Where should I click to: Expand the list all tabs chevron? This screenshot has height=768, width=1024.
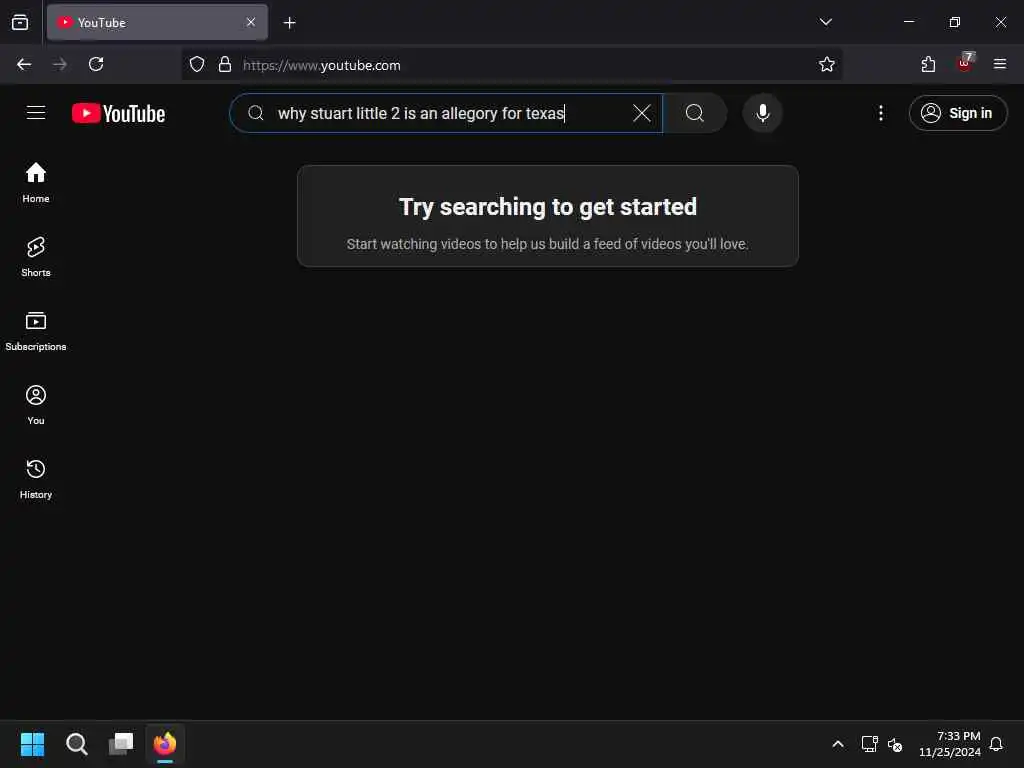coord(825,22)
